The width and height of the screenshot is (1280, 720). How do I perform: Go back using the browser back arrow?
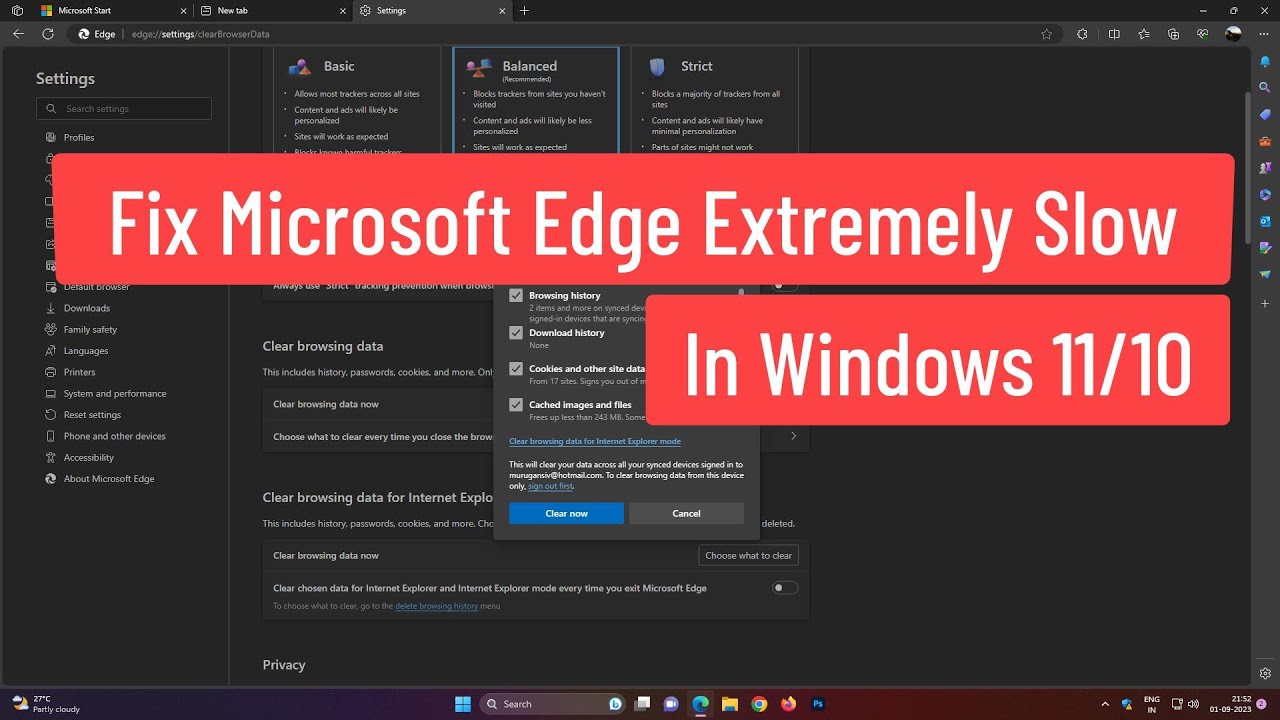(x=18, y=34)
